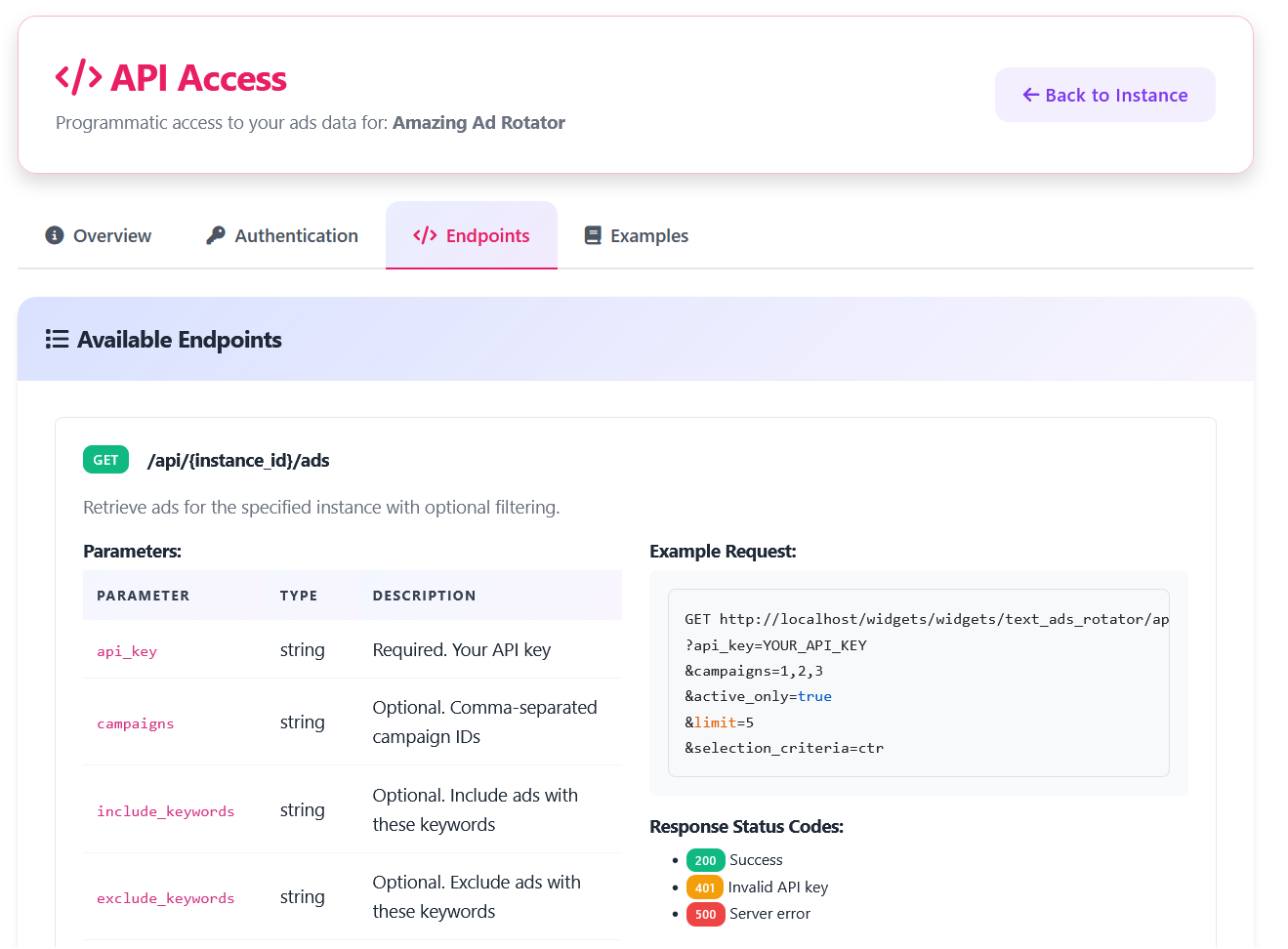Click the key icon on Authentication tab
The image size is (1288, 949).
coord(216,235)
